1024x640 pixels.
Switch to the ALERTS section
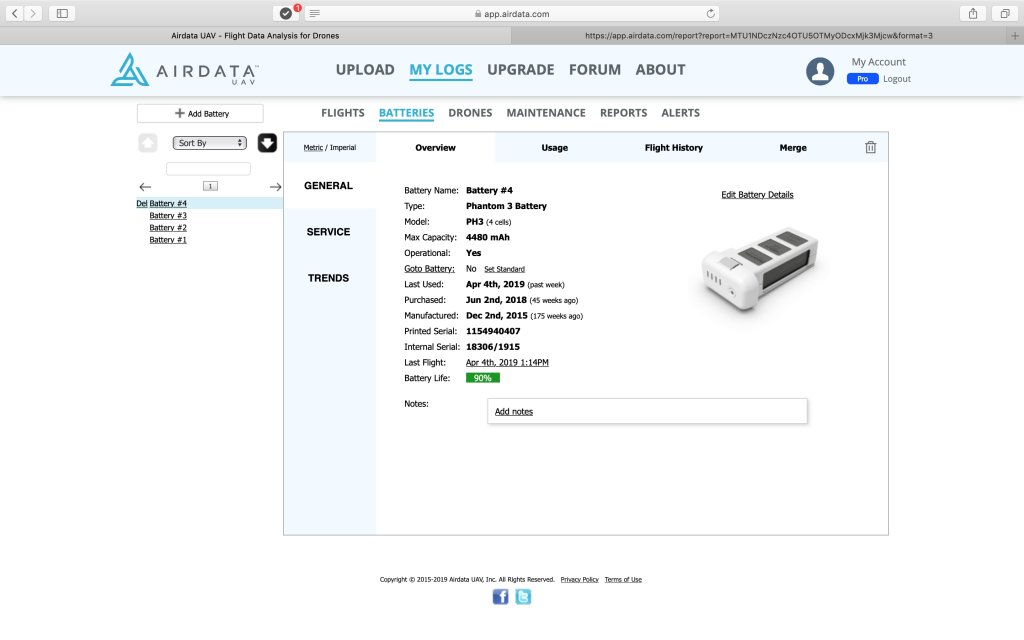click(x=680, y=113)
